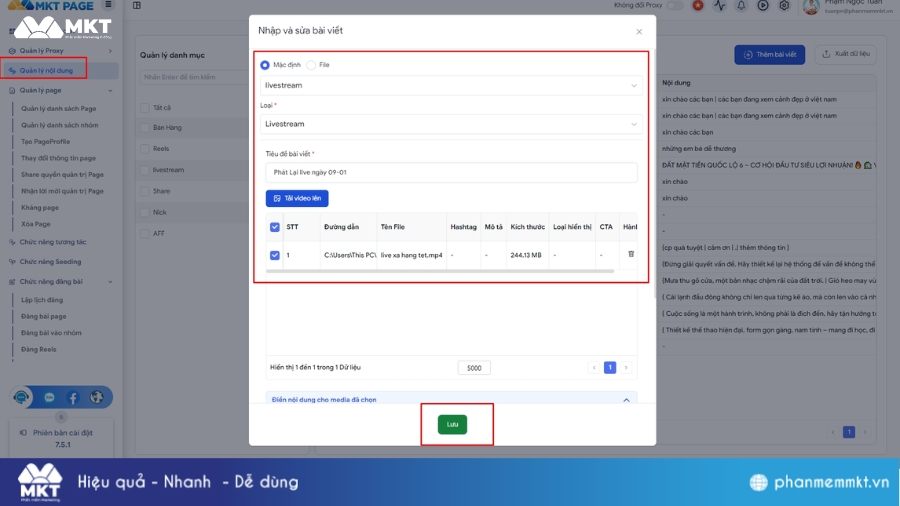Click next page arrow in dialog pagination
900x506 pixels.
(626, 367)
